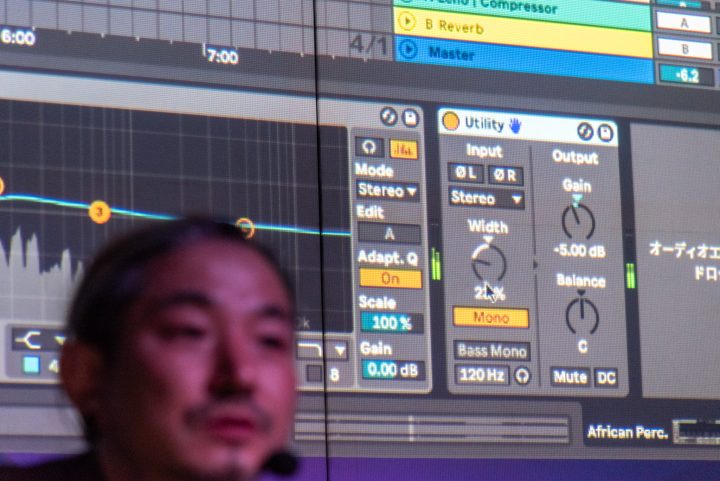Toggle EQ Eight headphone audition mode
720x481 pixels.
369,147
